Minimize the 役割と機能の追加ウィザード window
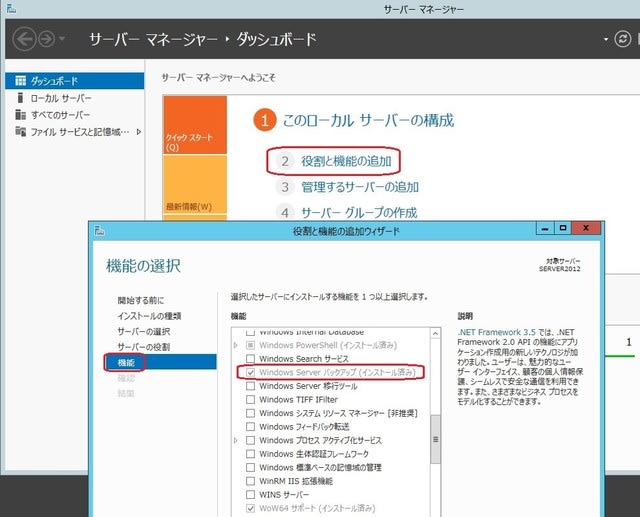The image size is (640, 517). [x=545, y=229]
